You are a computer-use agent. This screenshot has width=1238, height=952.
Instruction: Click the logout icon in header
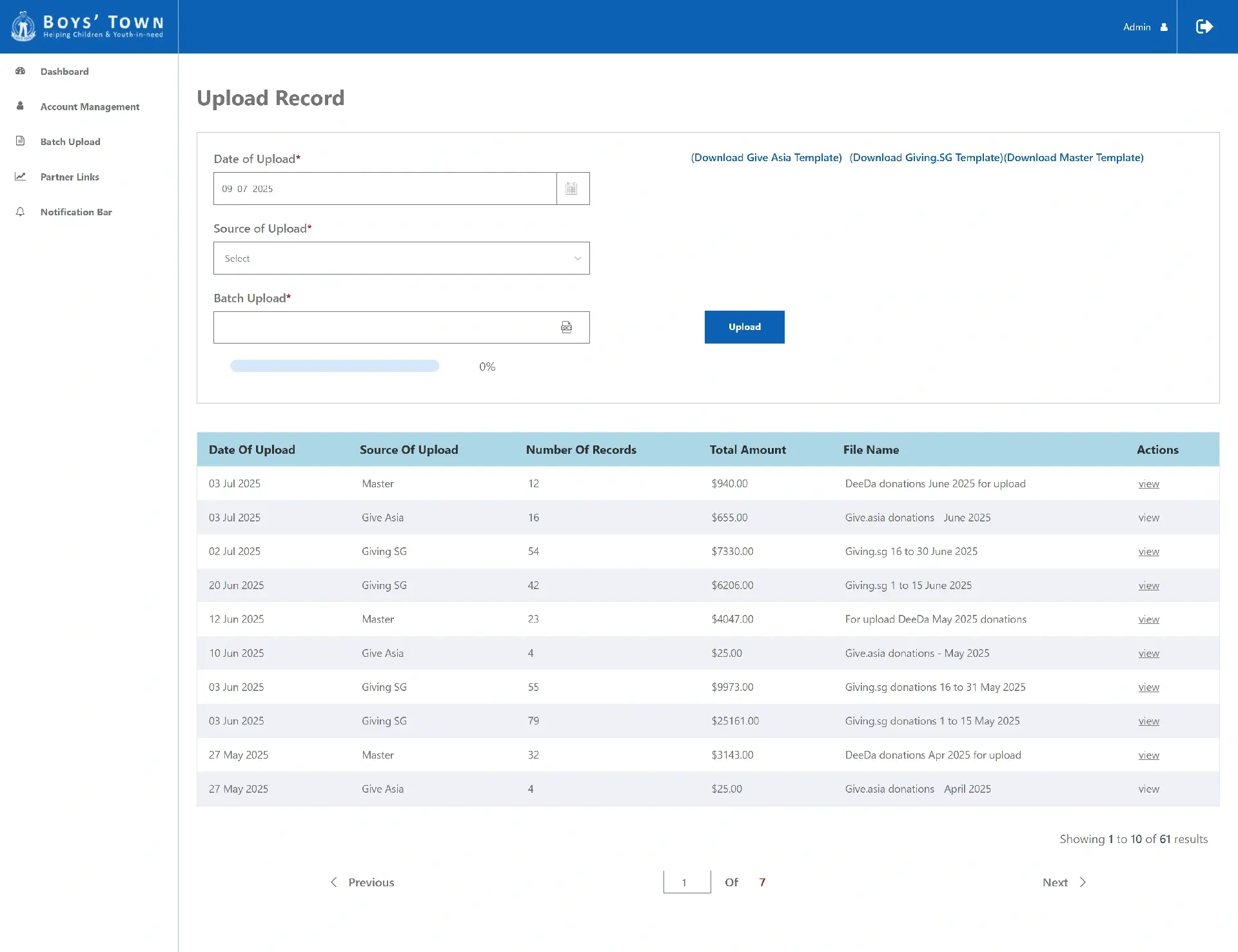pyautogui.click(x=1204, y=26)
